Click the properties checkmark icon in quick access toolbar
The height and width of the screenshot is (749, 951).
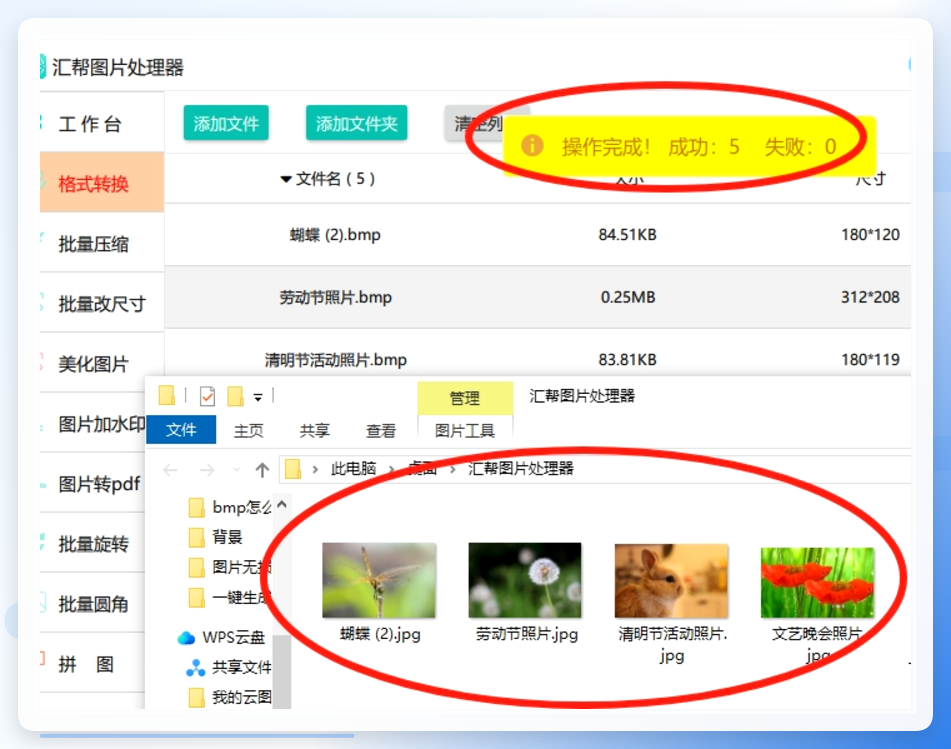tap(207, 396)
